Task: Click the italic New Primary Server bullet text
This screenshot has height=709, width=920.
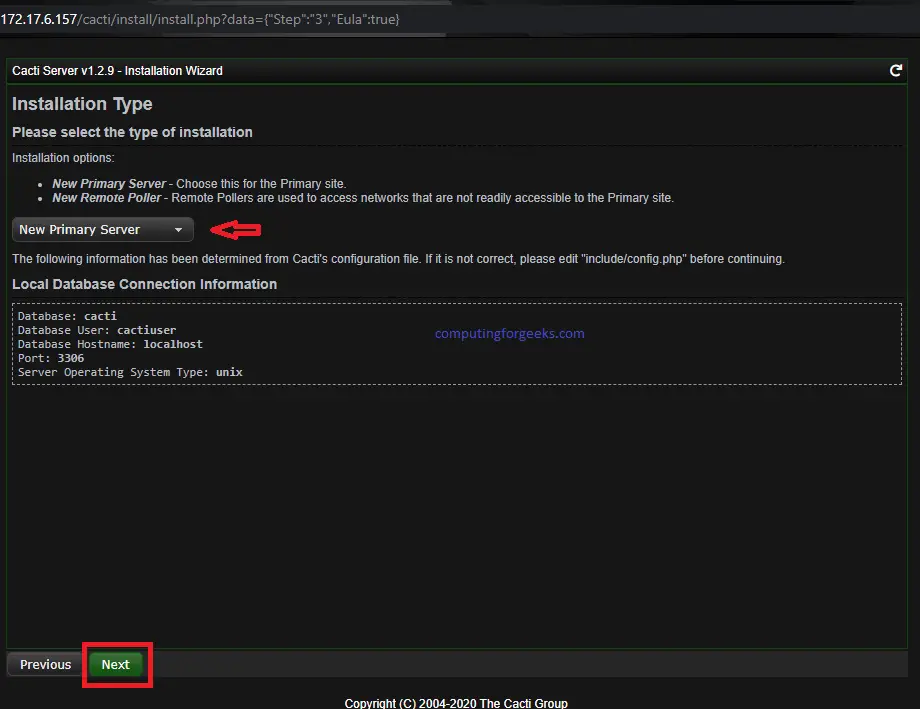Action: (109, 184)
